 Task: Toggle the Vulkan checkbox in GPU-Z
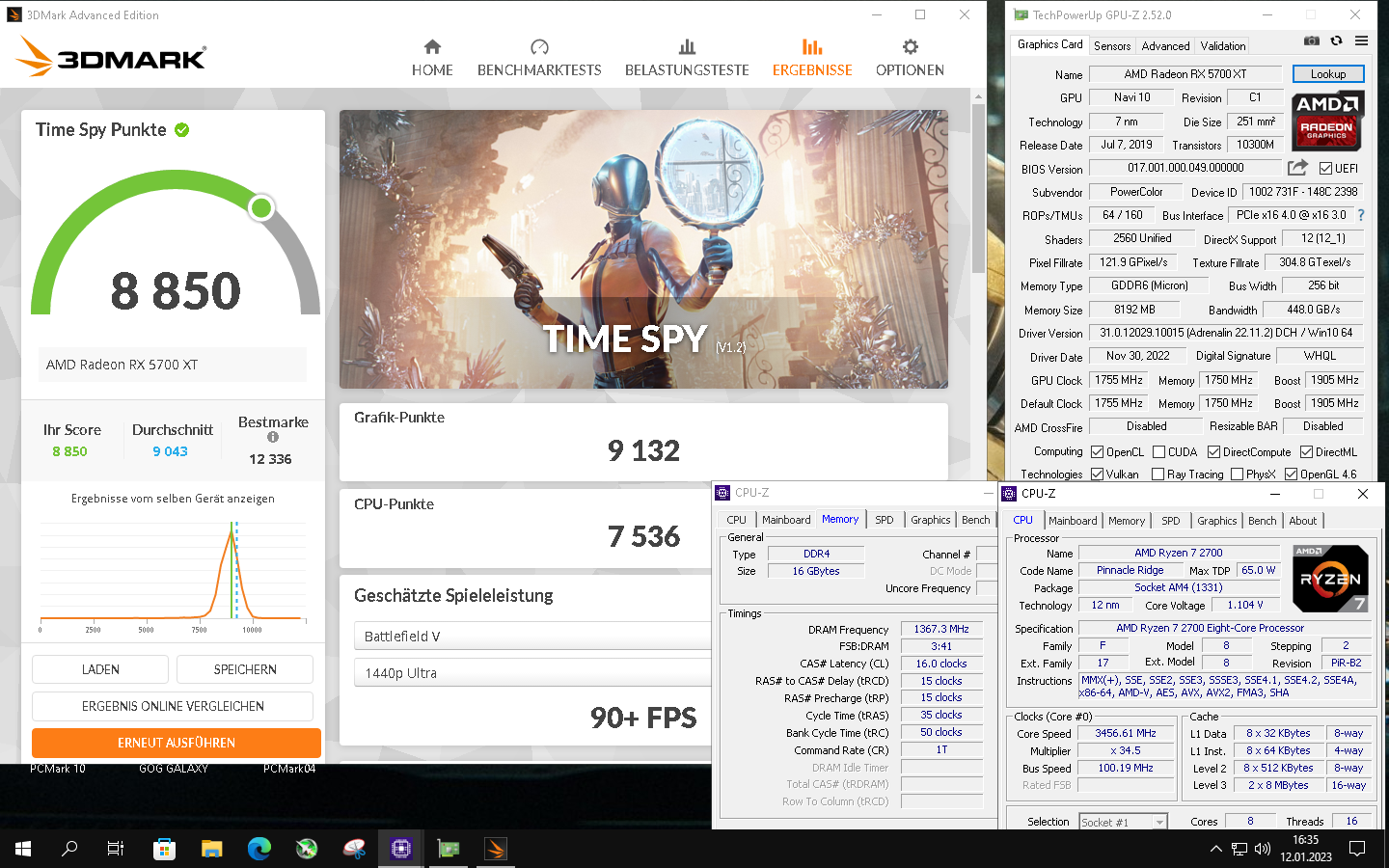[1097, 474]
